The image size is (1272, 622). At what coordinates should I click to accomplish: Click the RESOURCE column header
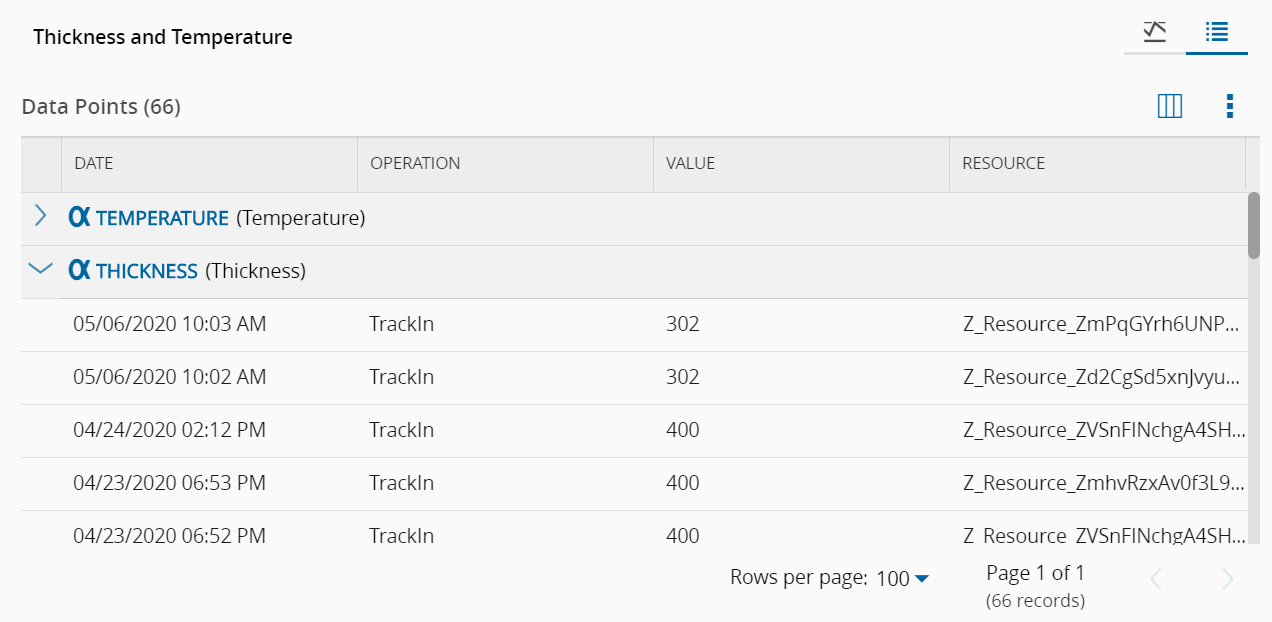1003,163
